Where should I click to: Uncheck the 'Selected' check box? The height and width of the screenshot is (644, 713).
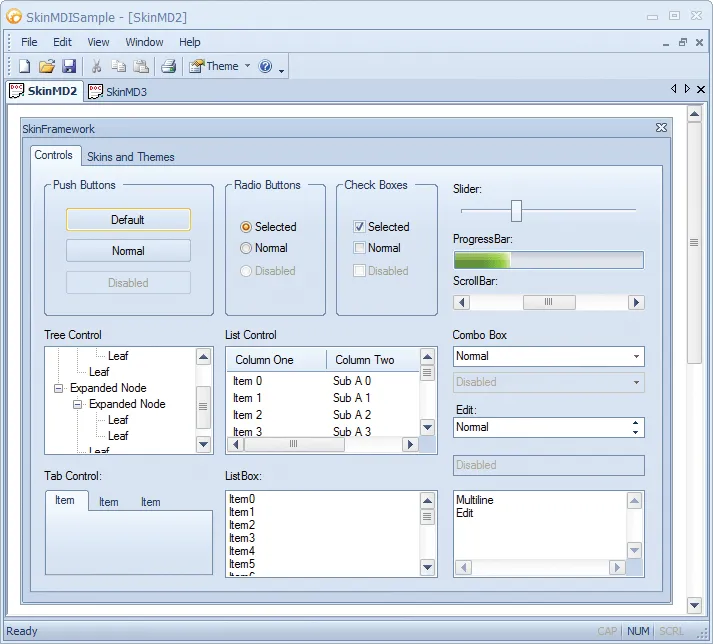click(359, 226)
